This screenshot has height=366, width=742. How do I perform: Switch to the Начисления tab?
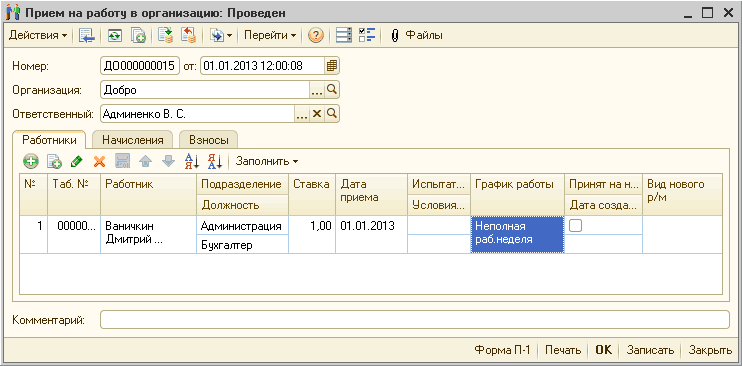[x=132, y=140]
